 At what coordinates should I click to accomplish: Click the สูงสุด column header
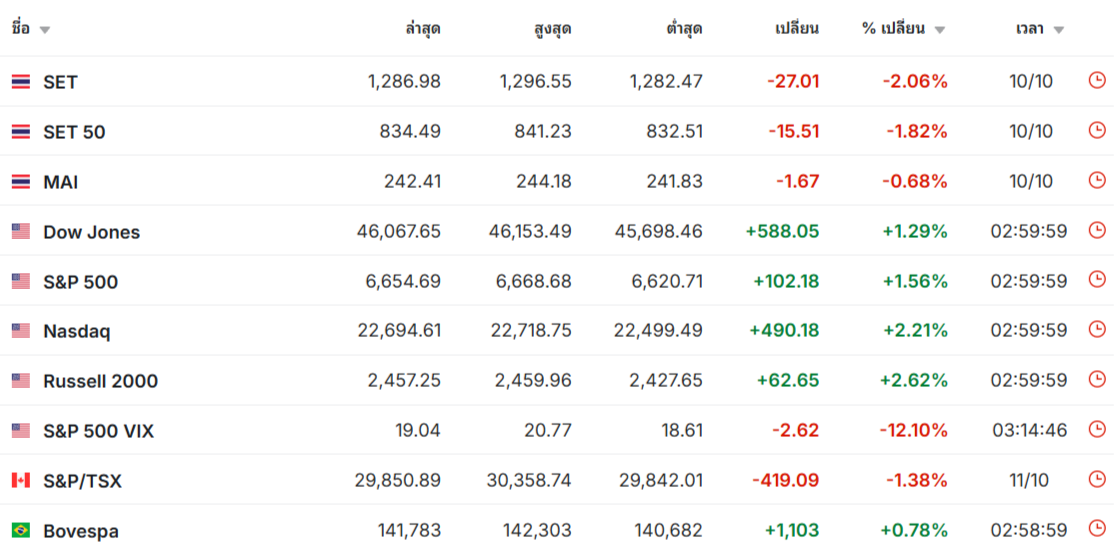(x=553, y=29)
